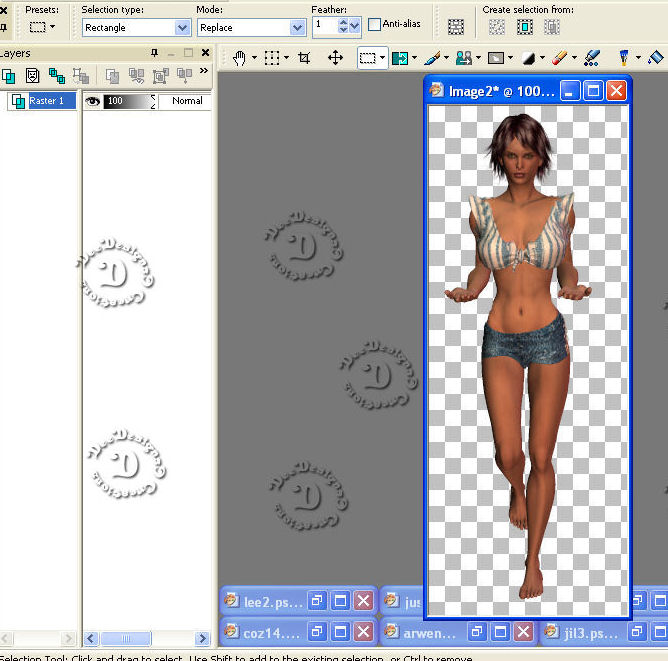Image resolution: width=668 pixels, height=661 pixels.
Task: Select the Eraser tool
Action: tap(559, 58)
